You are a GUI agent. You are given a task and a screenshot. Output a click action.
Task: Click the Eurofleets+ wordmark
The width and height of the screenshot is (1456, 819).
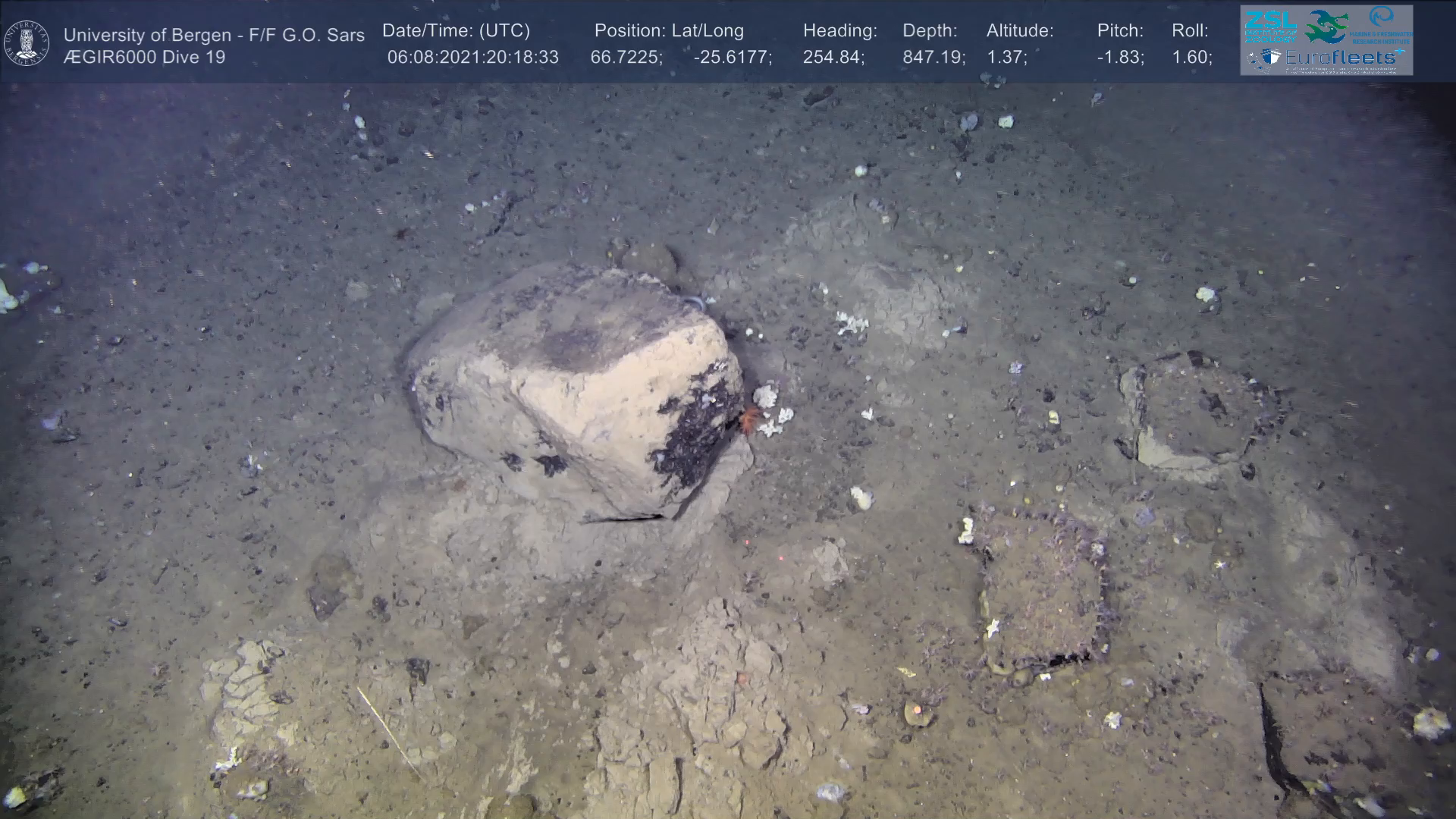(1342, 58)
